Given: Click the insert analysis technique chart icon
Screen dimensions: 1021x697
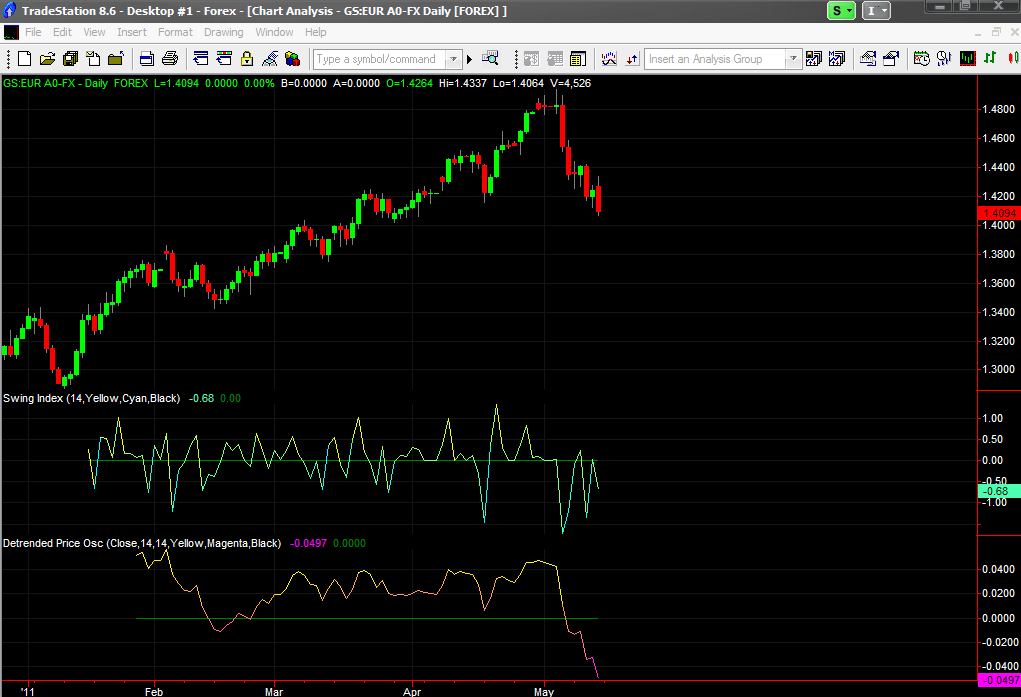Looking at the screenshot, I should [x=609, y=59].
